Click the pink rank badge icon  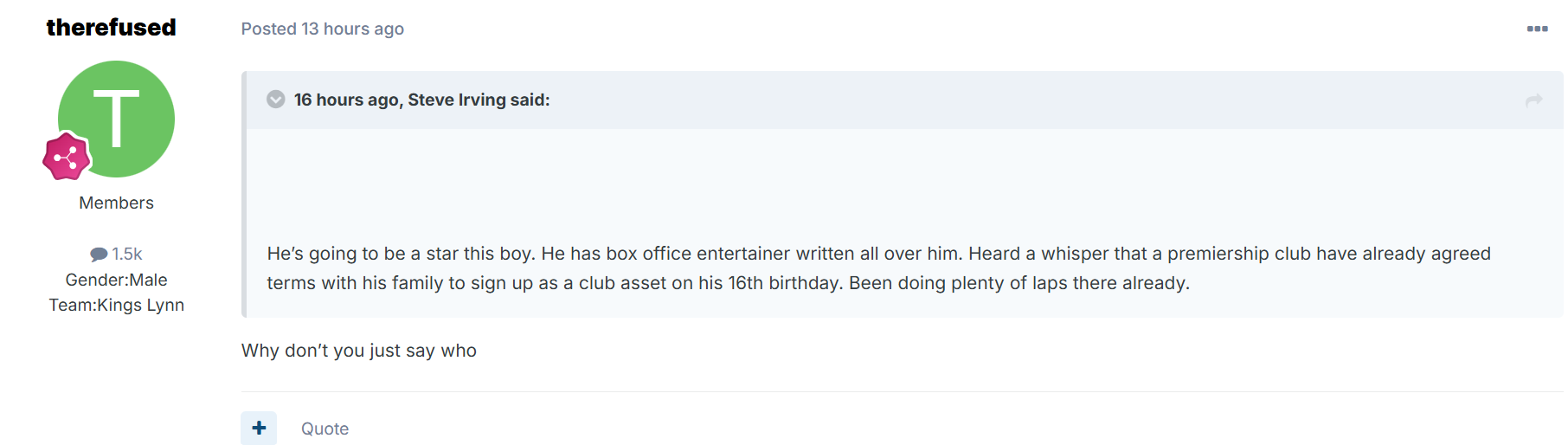66,157
